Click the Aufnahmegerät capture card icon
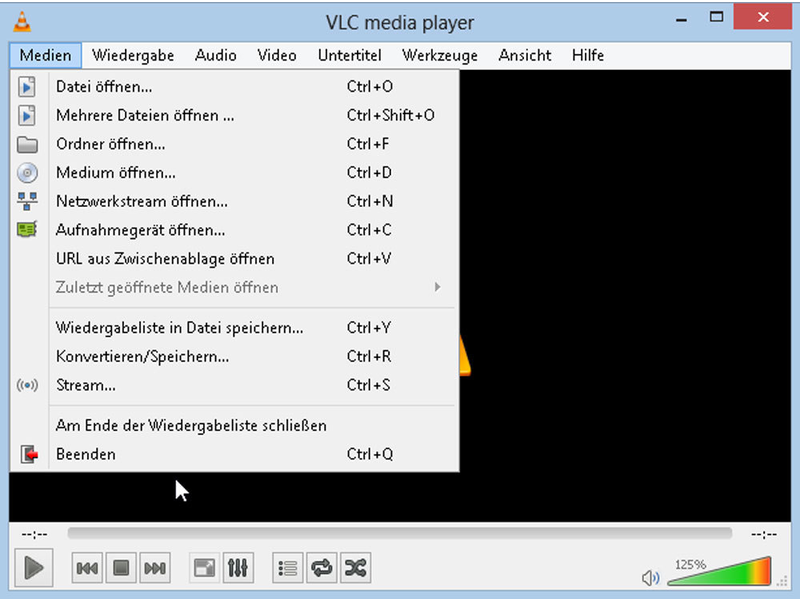The height and width of the screenshot is (600, 800). pyautogui.click(x=27, y=230)
